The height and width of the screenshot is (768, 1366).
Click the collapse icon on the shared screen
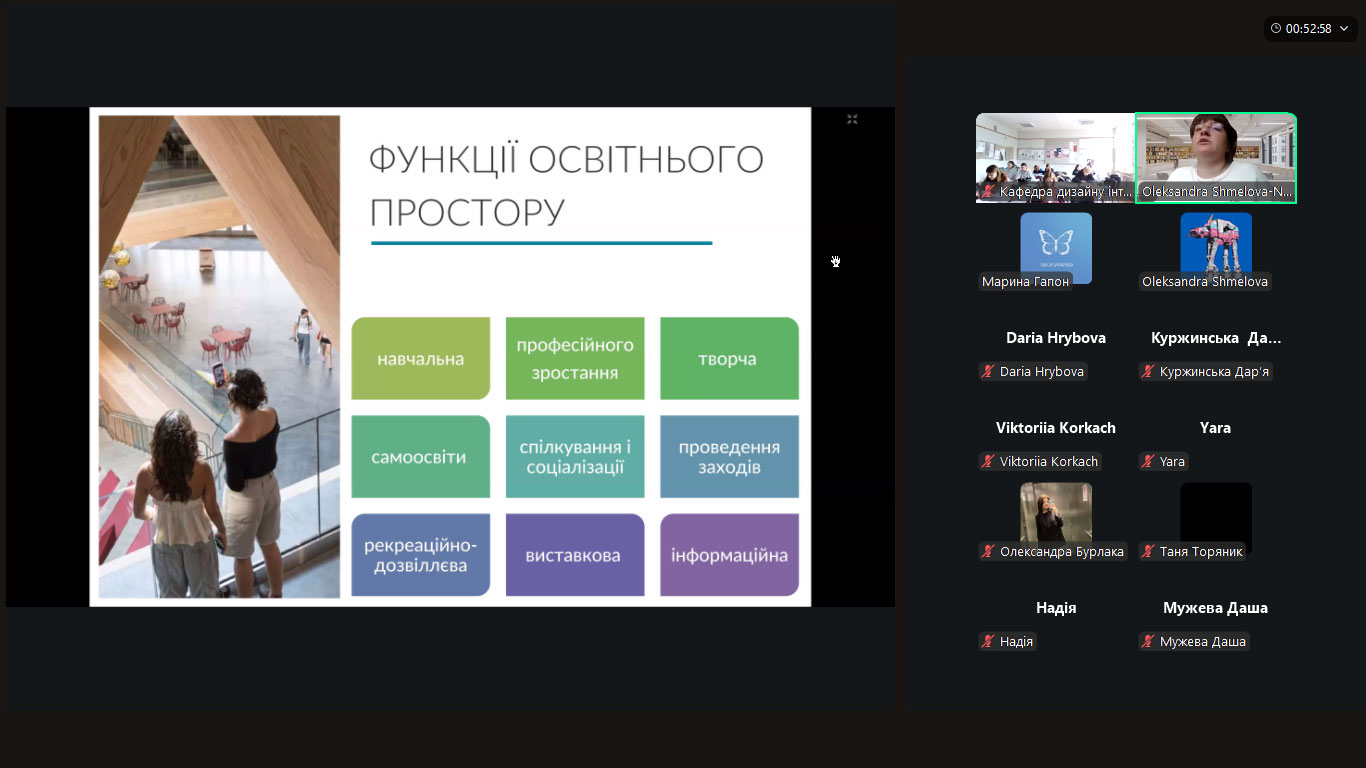(x=852, y=119)
